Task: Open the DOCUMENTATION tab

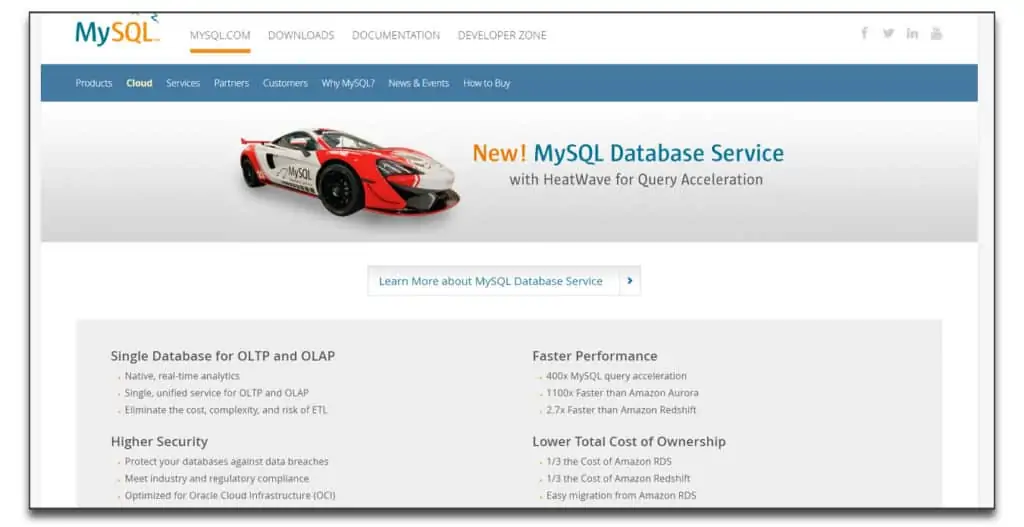Action: click(396, 35)
